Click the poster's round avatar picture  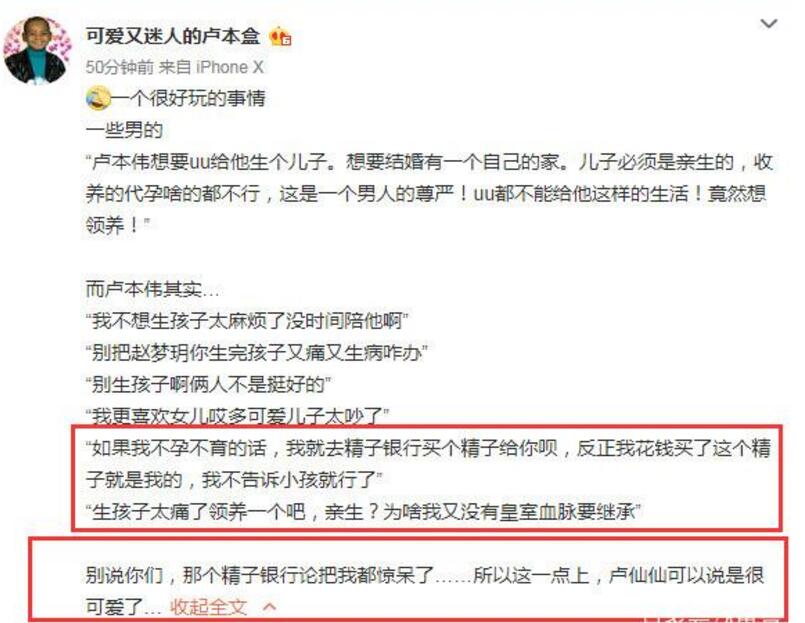pos(37,50)
